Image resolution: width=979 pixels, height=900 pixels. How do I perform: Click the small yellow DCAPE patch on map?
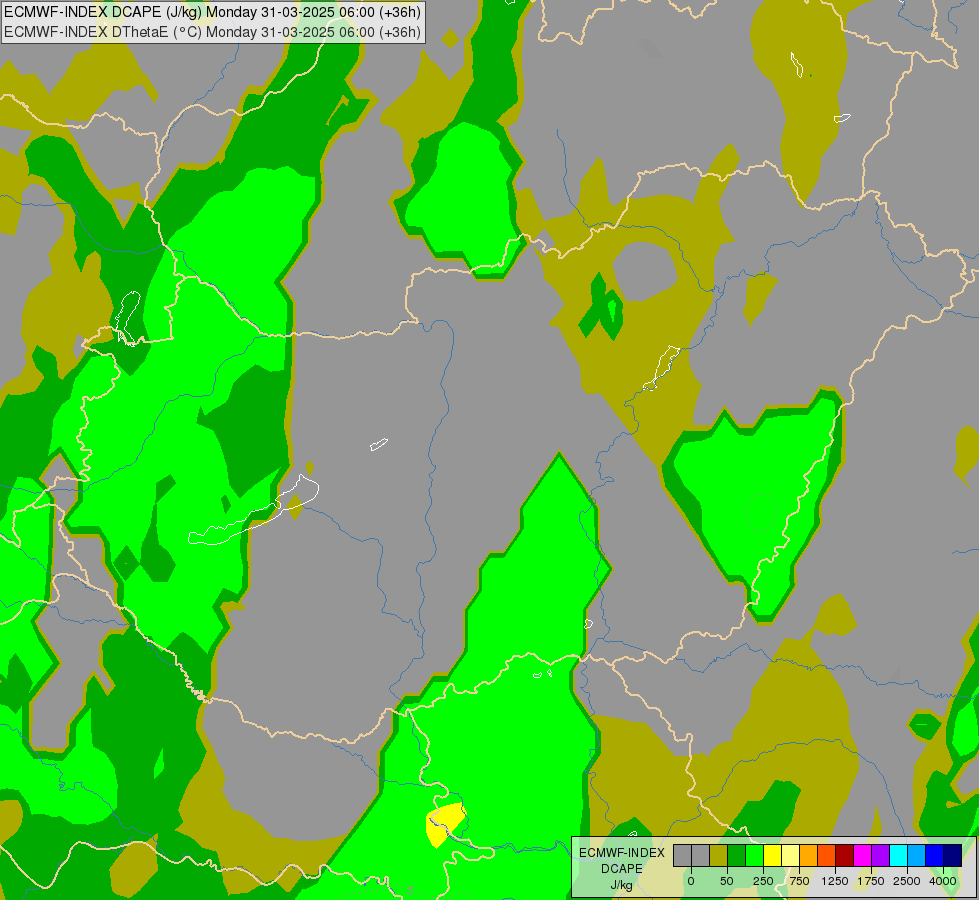pyautogui.click(x=445, y=823)
